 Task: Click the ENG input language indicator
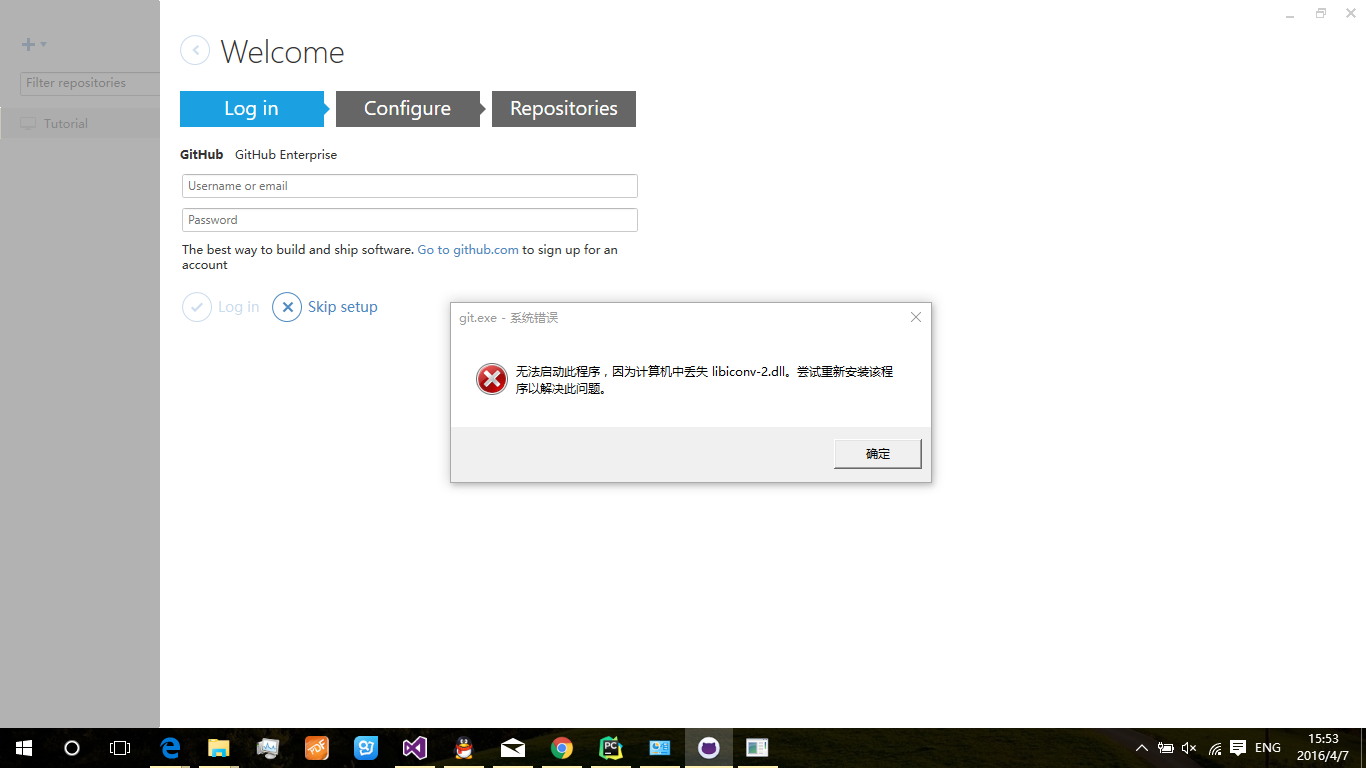(x=1268, y=748)
